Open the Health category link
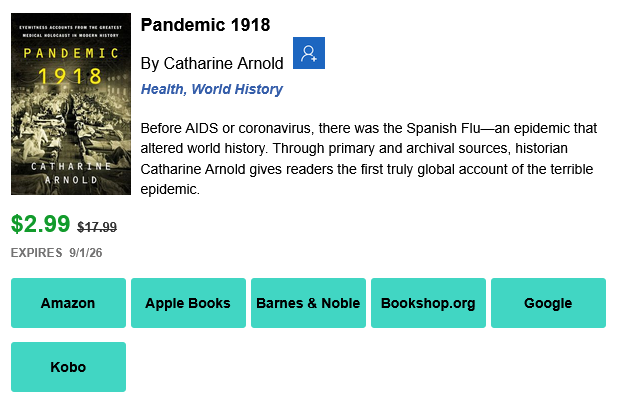This screenshot has width=619, height=401. pos(163,89)
